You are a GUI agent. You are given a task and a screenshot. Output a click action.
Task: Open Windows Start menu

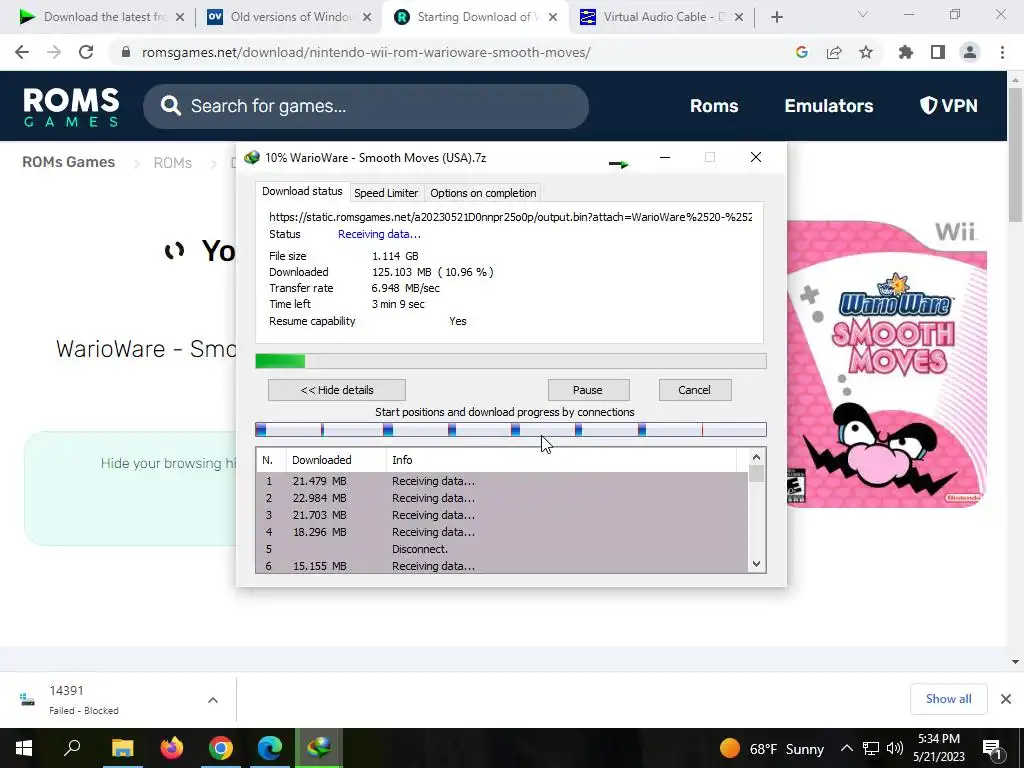point(24,748)
